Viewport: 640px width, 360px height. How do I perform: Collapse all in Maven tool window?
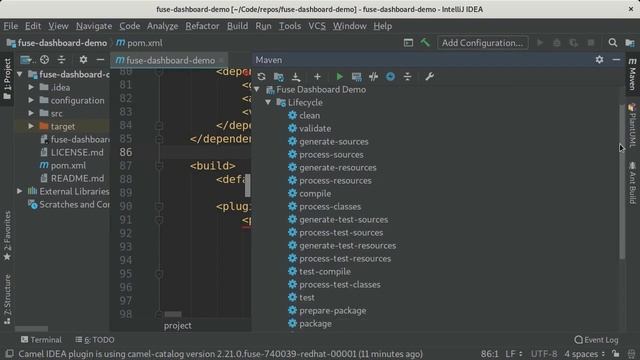407,77
